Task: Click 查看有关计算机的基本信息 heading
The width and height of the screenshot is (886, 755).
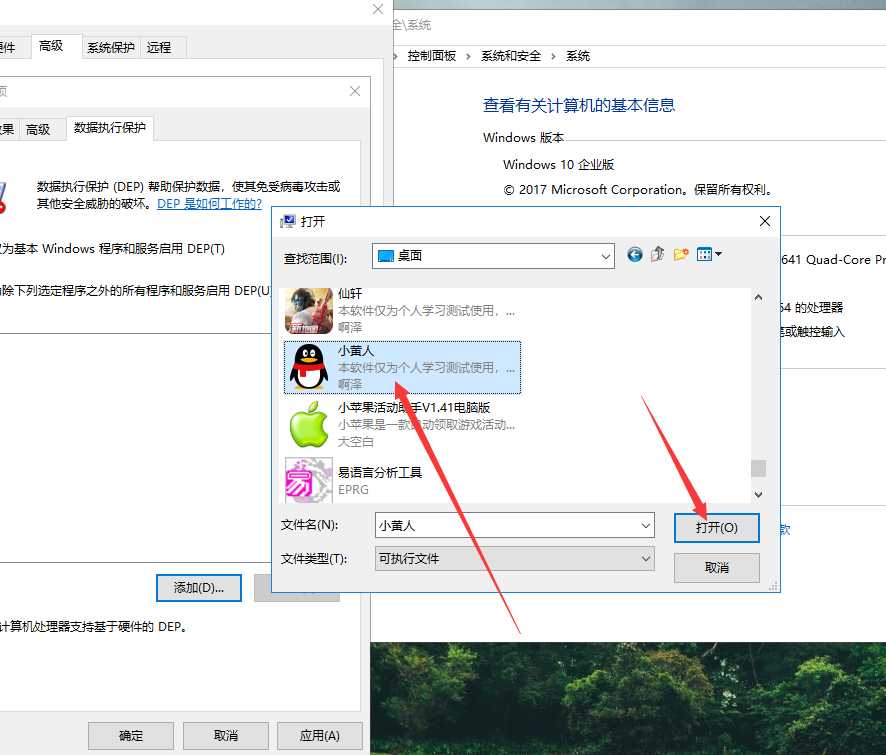Action: click(x=579, y=105)
